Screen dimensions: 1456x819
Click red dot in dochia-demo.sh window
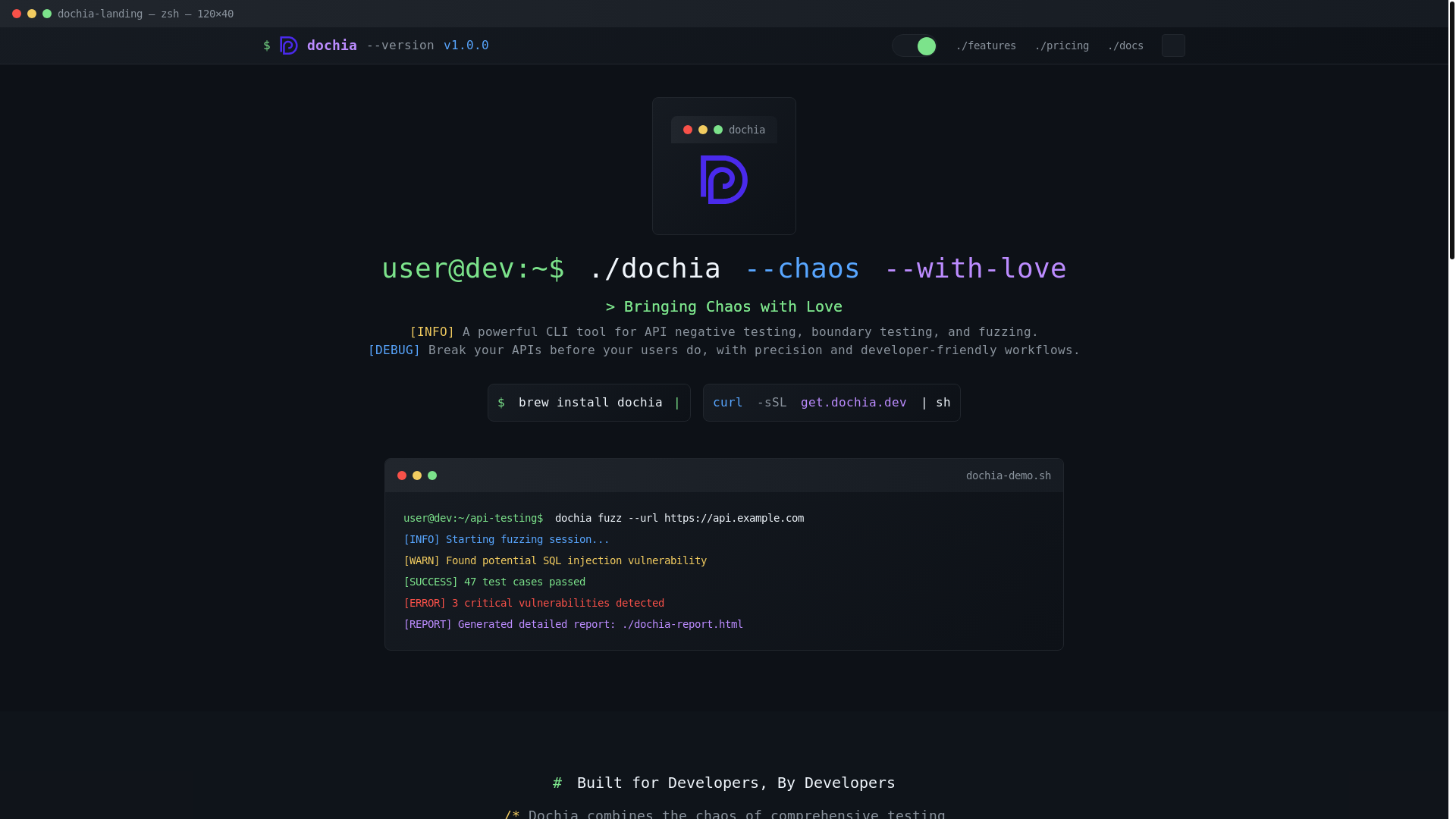point(402,475)
